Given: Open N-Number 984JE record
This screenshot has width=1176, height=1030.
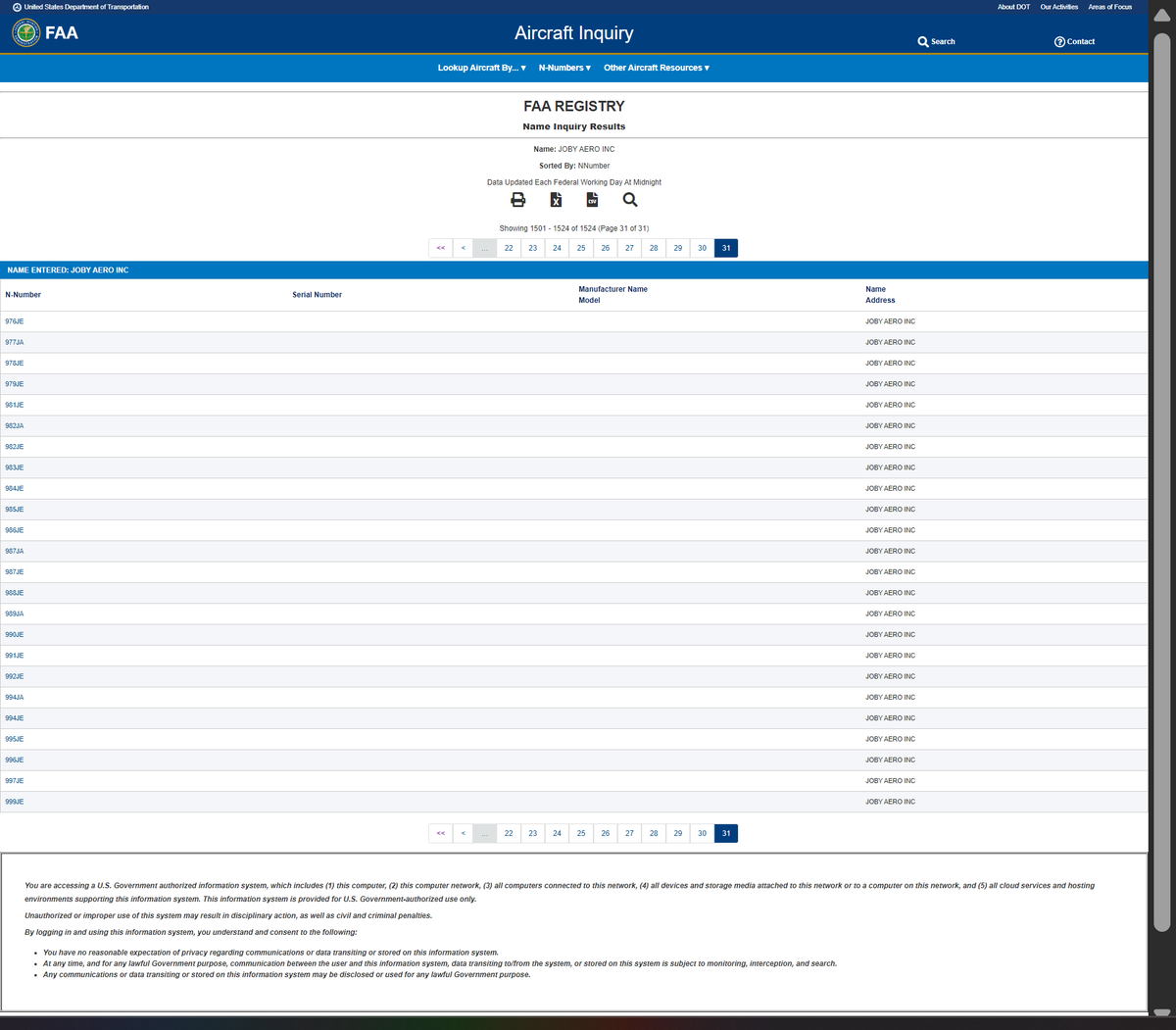Looking at the screenshot, I should tap(14, 488).
